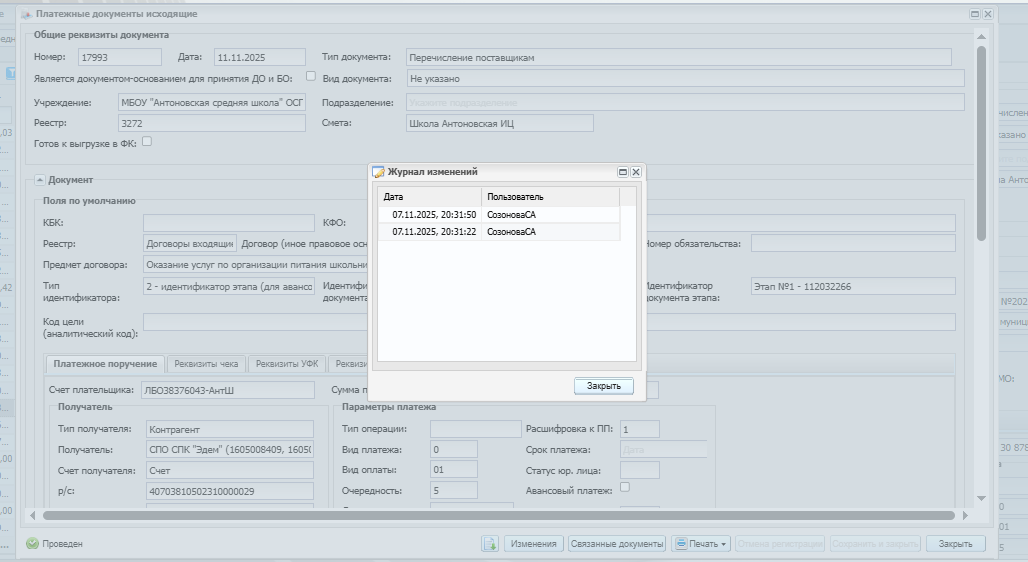Click the Вид оплаты field with 01
1028x562 pixels.
pos(454,470)
